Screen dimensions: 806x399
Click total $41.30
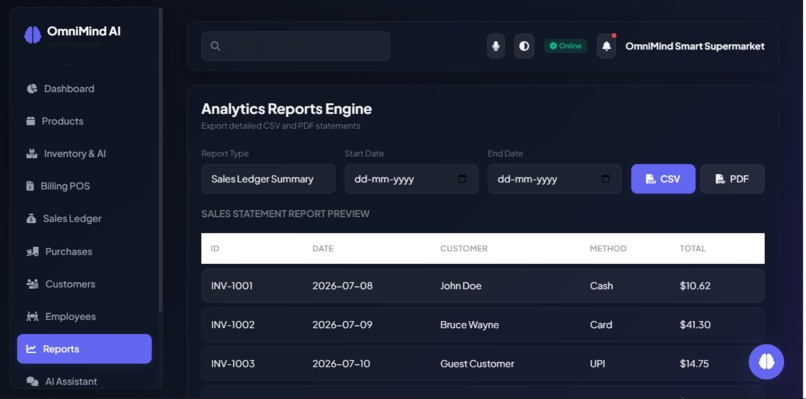(695, 325)
